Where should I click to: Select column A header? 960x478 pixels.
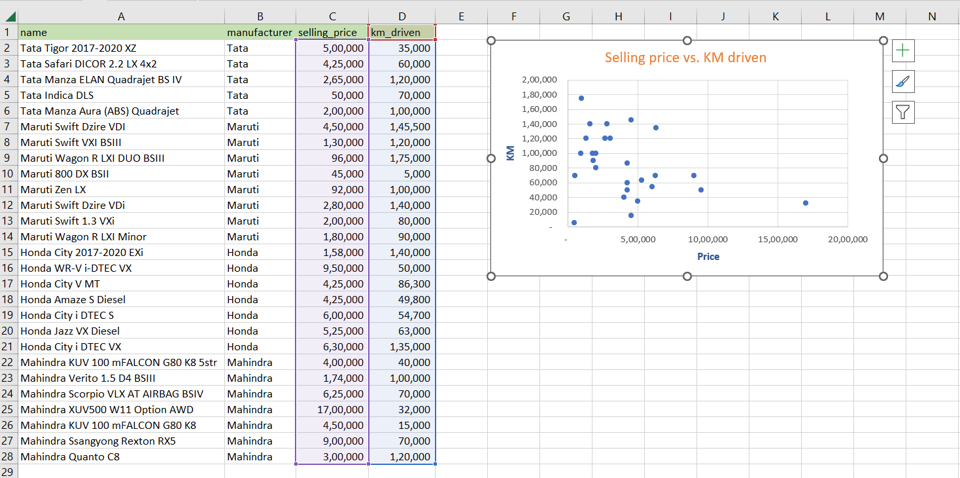[x=121, y=17]
